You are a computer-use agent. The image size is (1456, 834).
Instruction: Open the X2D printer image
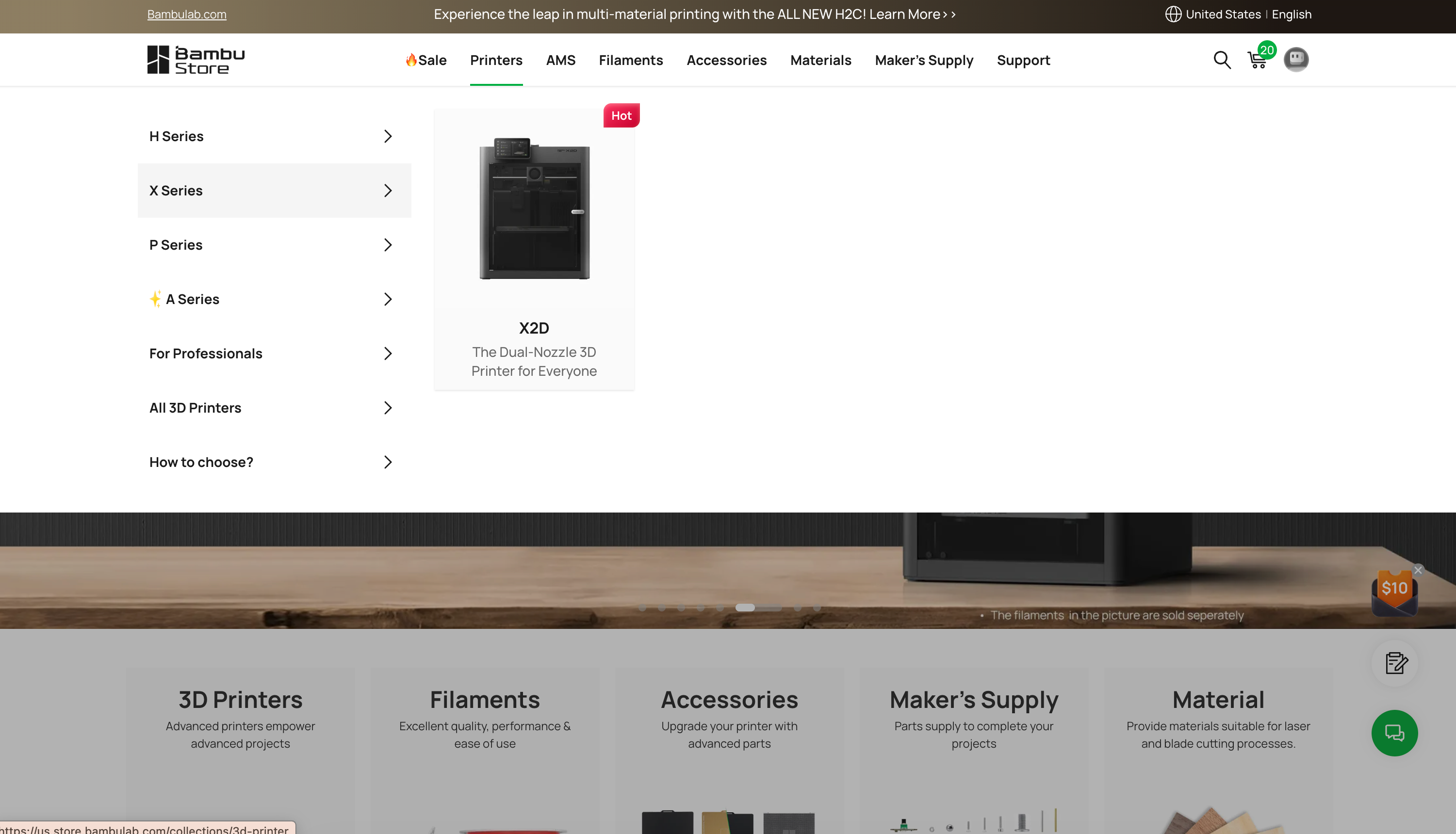[x=534, y=208]
